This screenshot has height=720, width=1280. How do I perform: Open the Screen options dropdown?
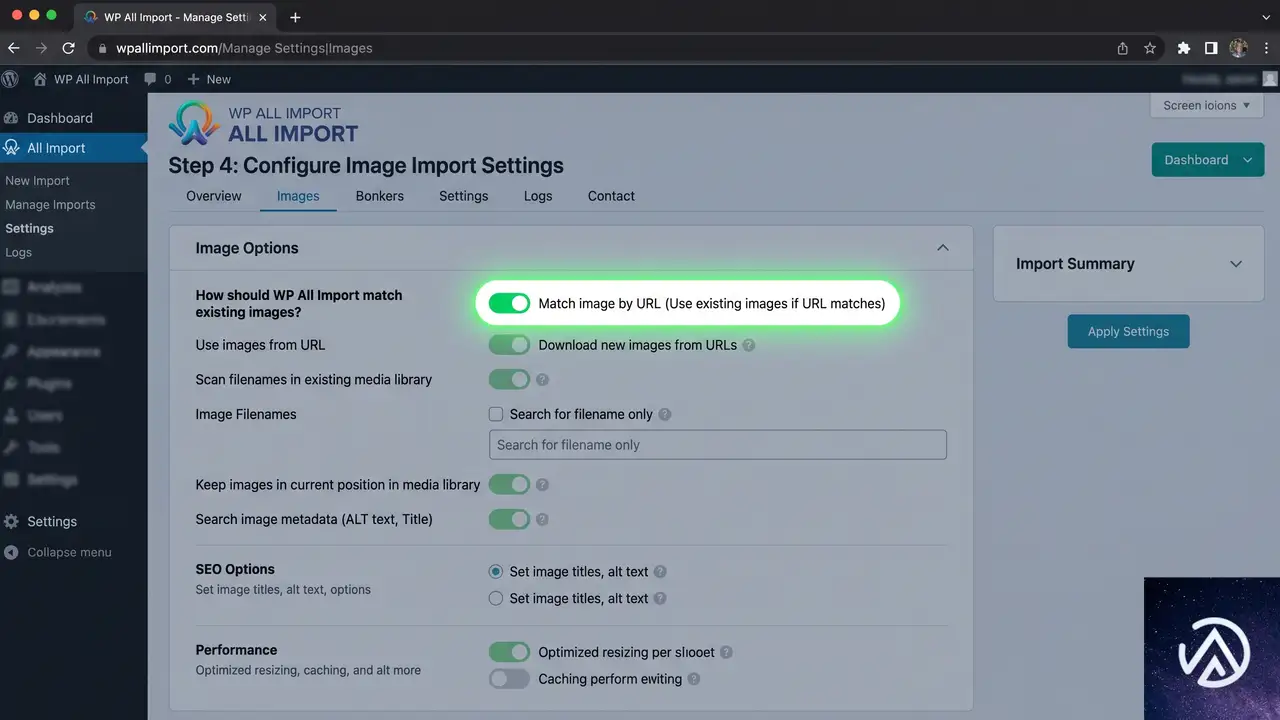[1207, 105]
